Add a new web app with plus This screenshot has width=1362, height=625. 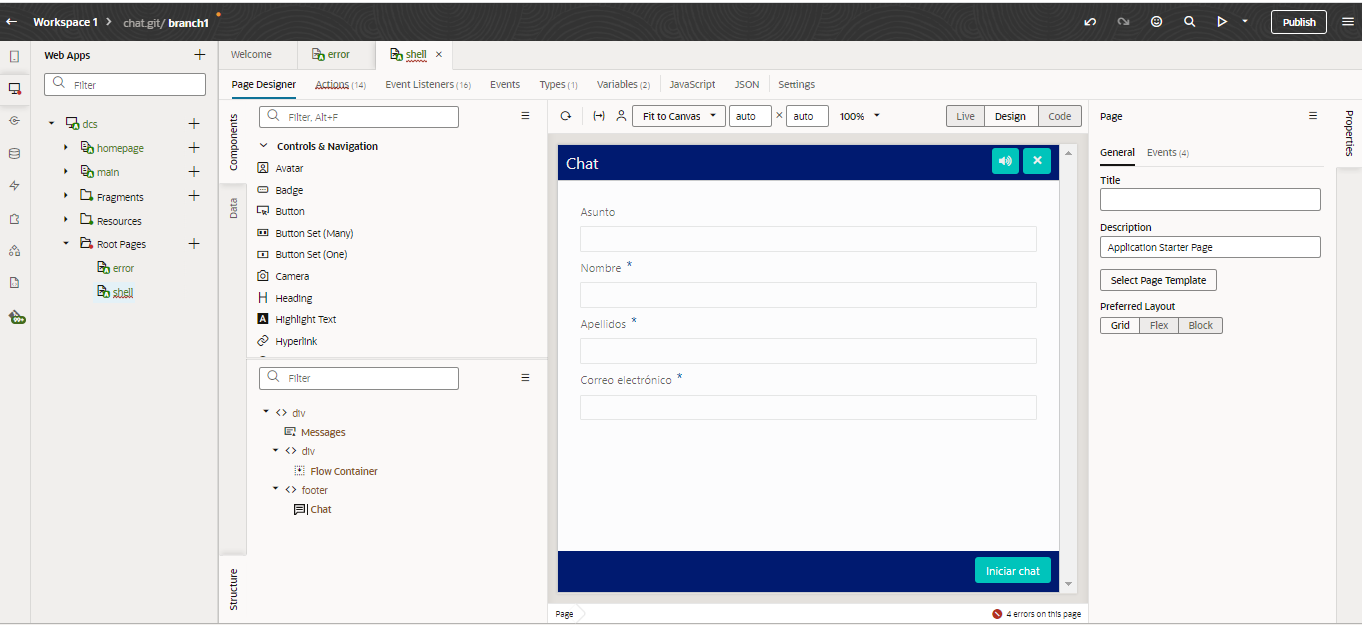coord(200,55)
